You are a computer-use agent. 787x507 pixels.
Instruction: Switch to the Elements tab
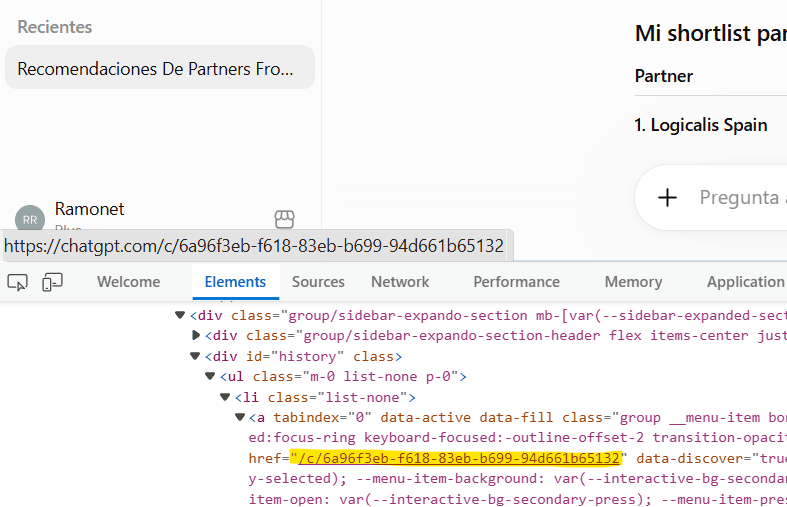pos(235,282)
